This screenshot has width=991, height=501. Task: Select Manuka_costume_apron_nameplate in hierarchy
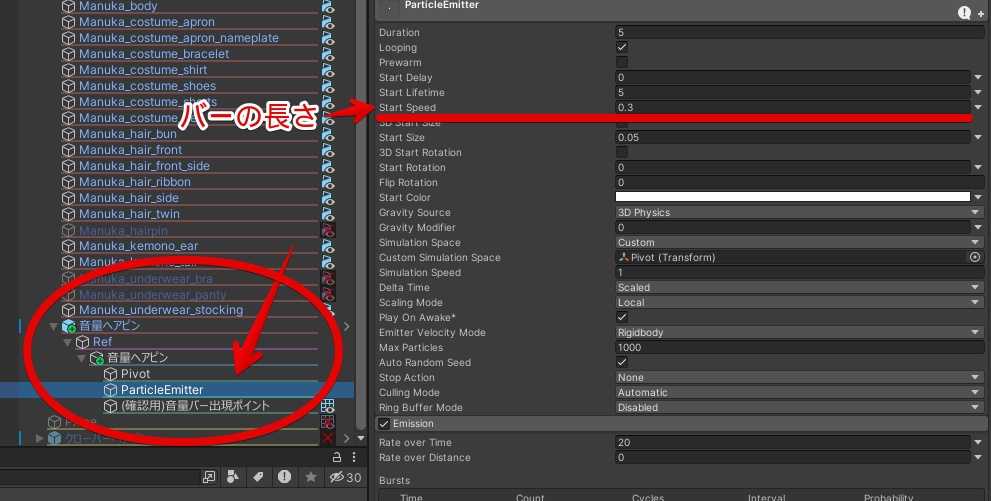[178, 38]
